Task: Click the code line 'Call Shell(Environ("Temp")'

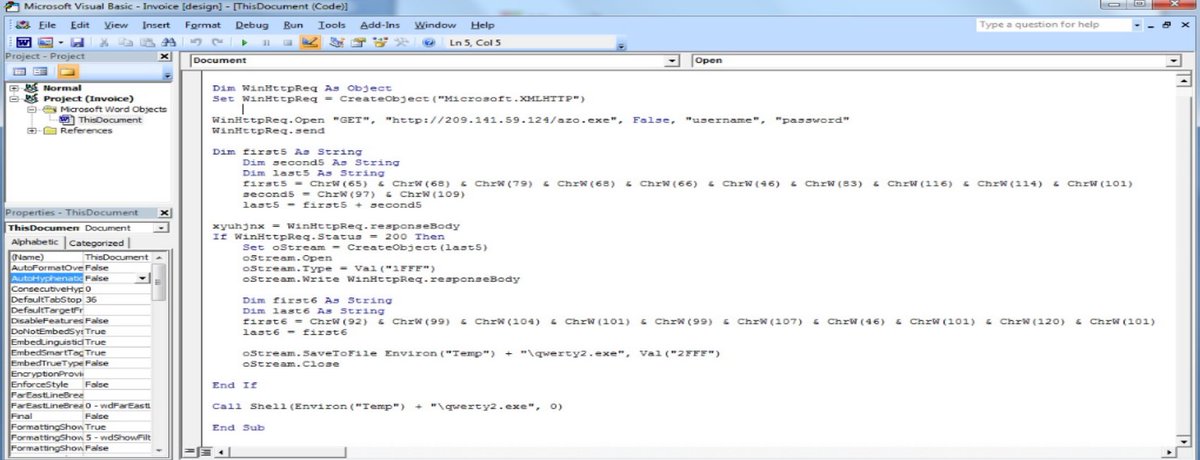Action: tap(388, 407)
